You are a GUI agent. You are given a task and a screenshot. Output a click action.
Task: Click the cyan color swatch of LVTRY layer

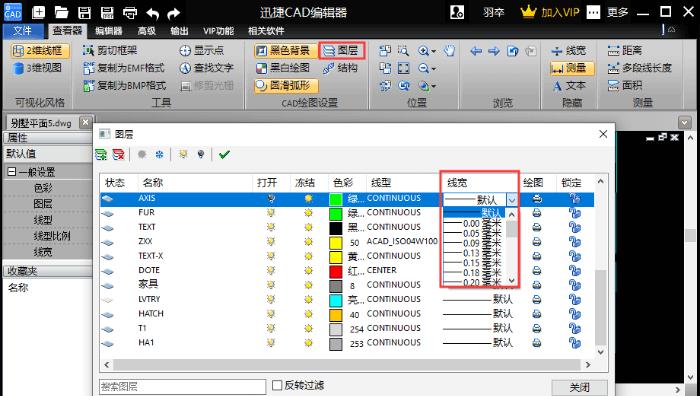335,300
